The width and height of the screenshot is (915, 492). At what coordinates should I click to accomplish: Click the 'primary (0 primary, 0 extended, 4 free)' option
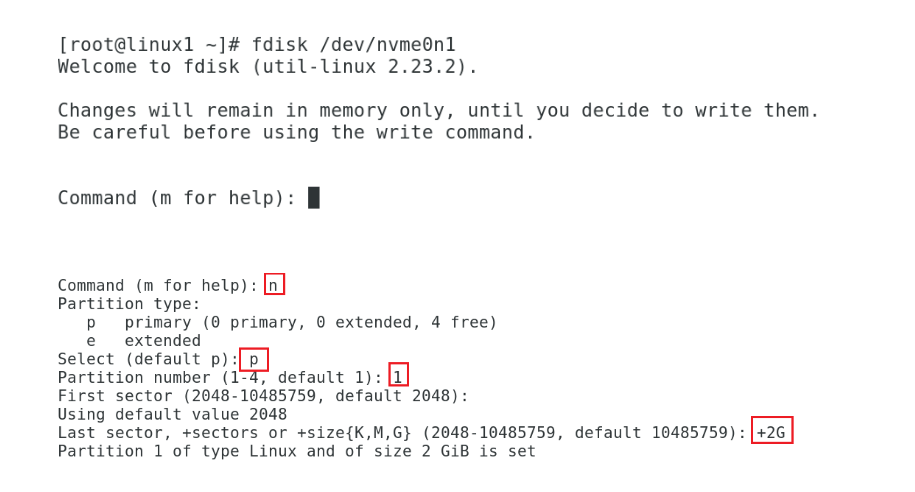(x=310, y=323)
